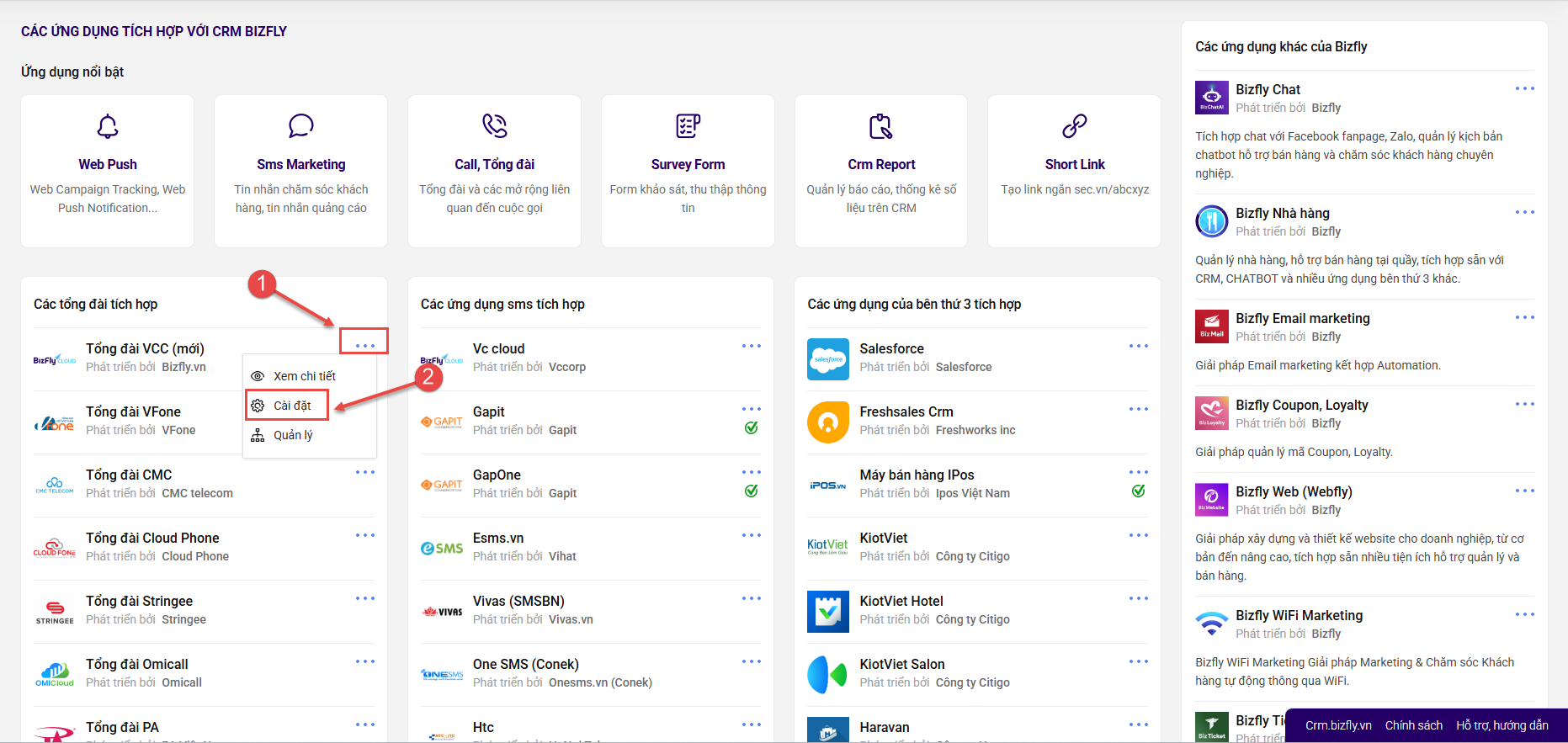
Task: Click the One SMS (Conek) logo
Action: click(442, 675)
